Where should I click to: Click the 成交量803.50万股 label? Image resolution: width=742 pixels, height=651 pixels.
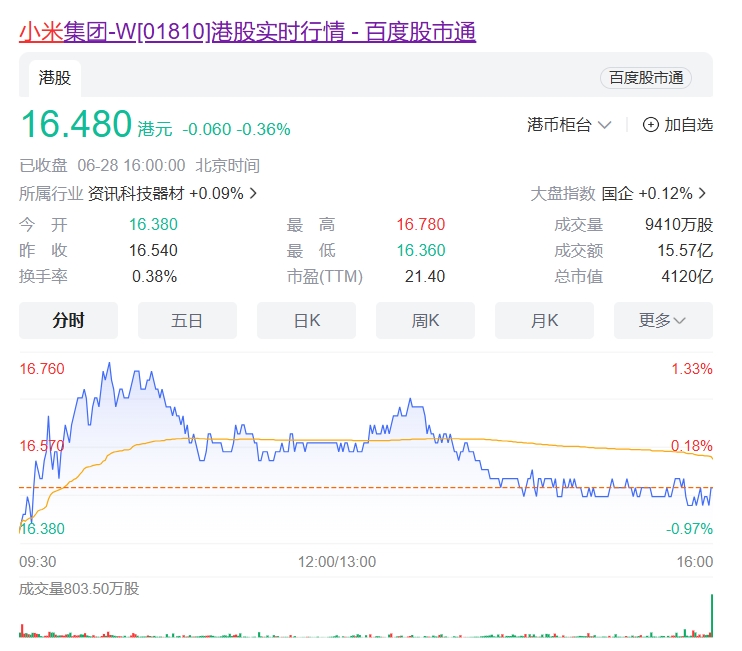[79, 589]
